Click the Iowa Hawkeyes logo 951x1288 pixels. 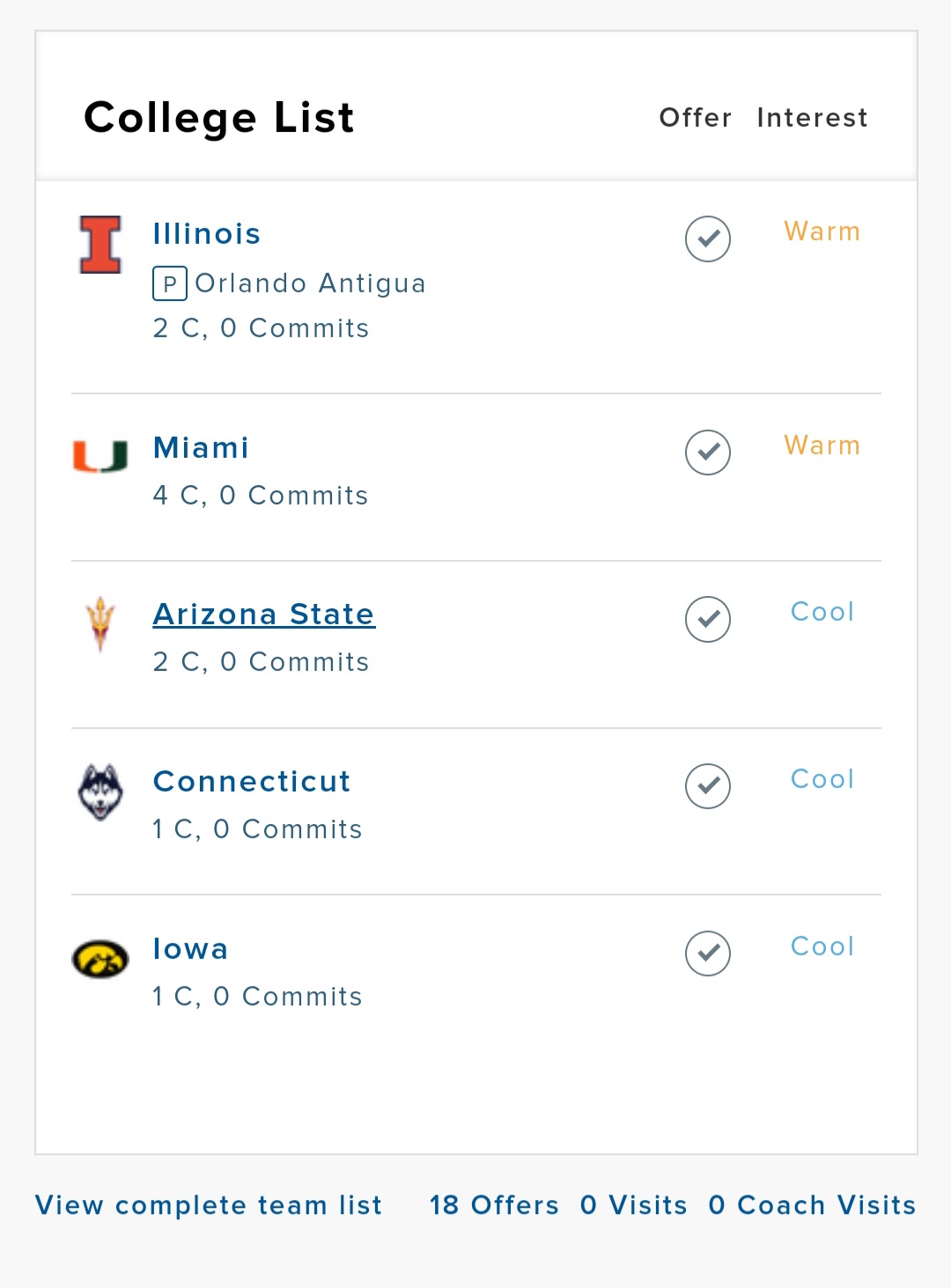pos(100,959)
